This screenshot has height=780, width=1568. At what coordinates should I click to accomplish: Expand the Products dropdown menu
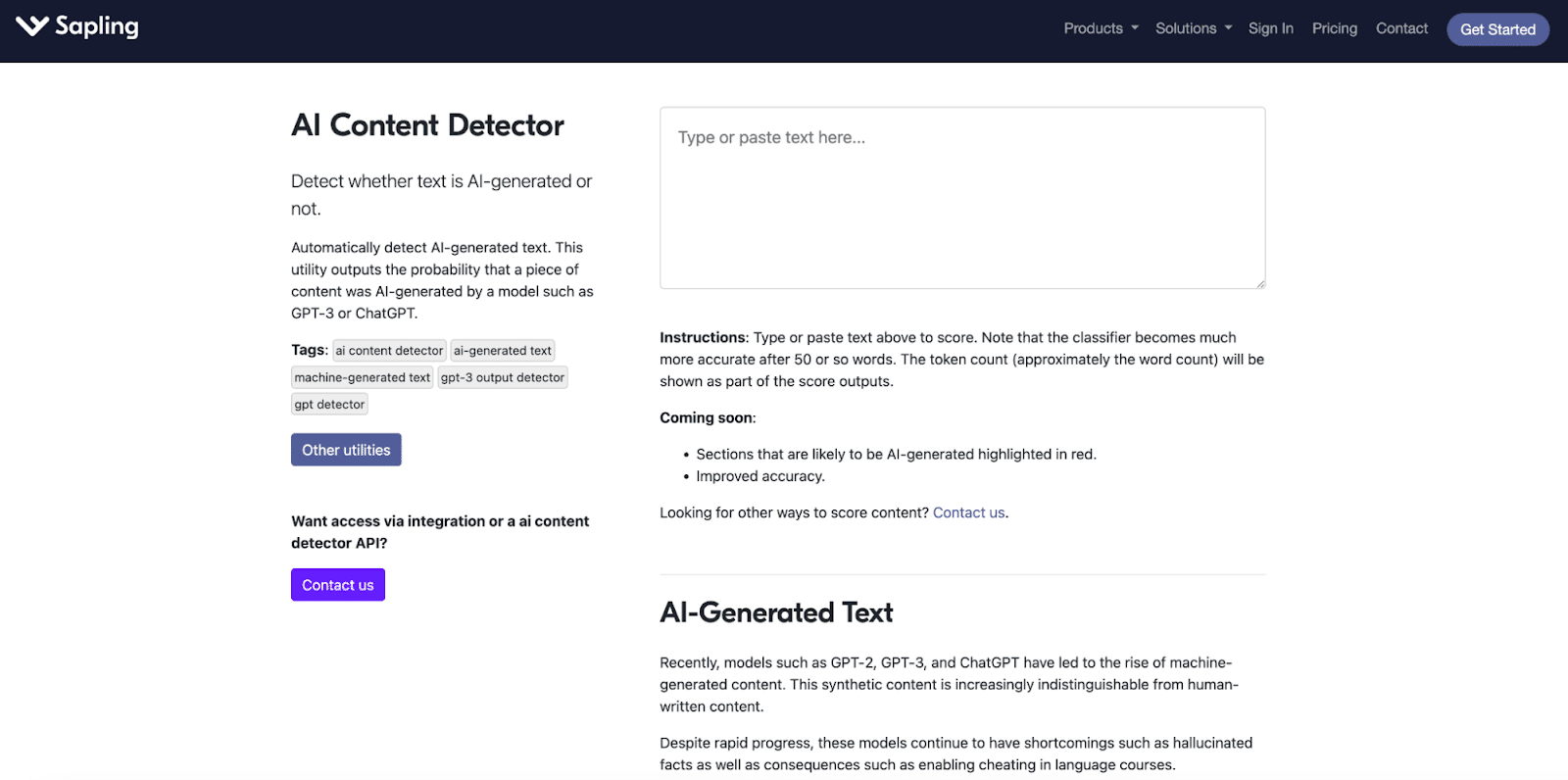[1093, 28]
